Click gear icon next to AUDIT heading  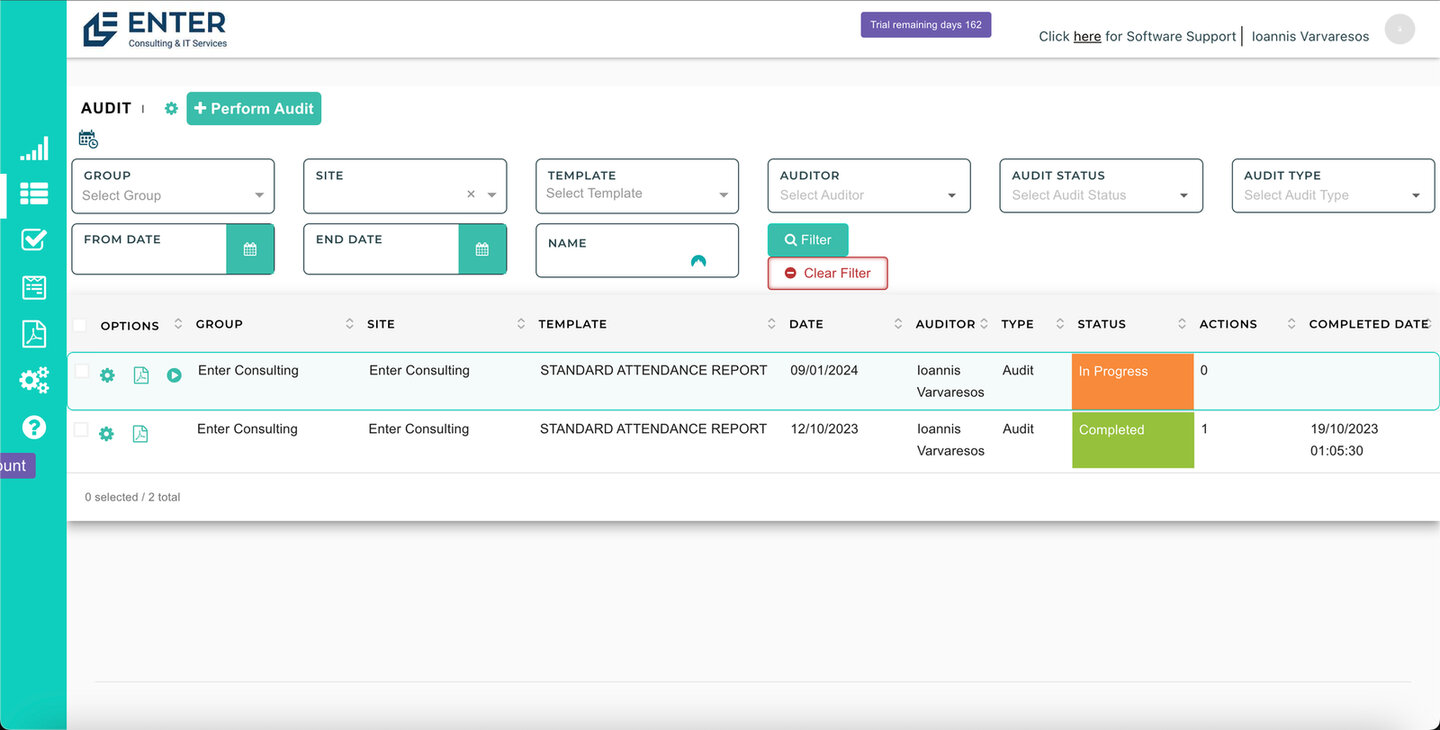pos(171,108)
